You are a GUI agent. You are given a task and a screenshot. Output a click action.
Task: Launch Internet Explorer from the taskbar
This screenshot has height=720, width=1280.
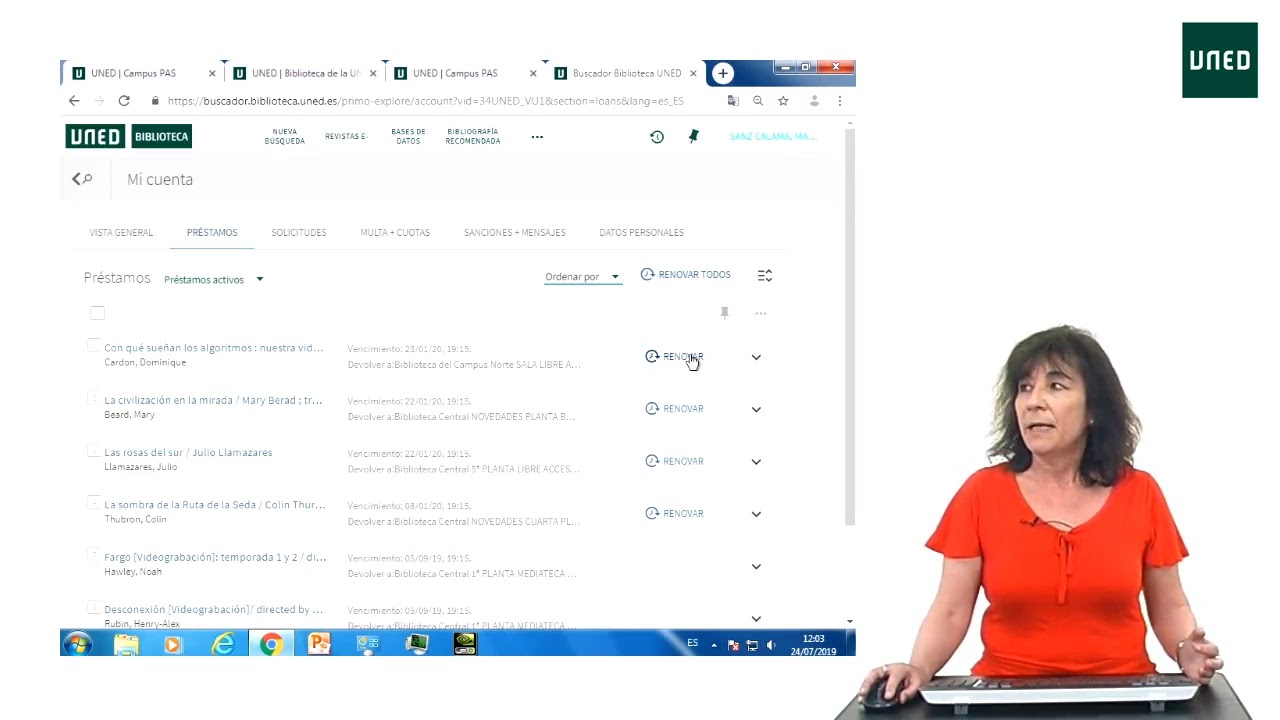tap(222, 644)
